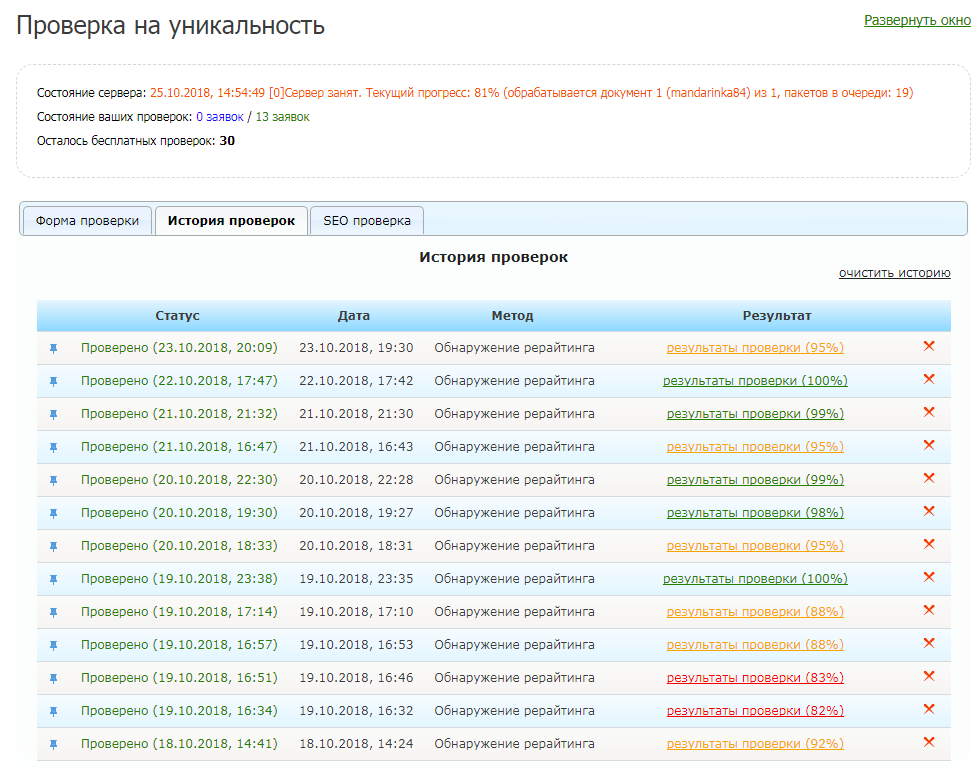Open the 82% check results link

[x=755, y=710]
